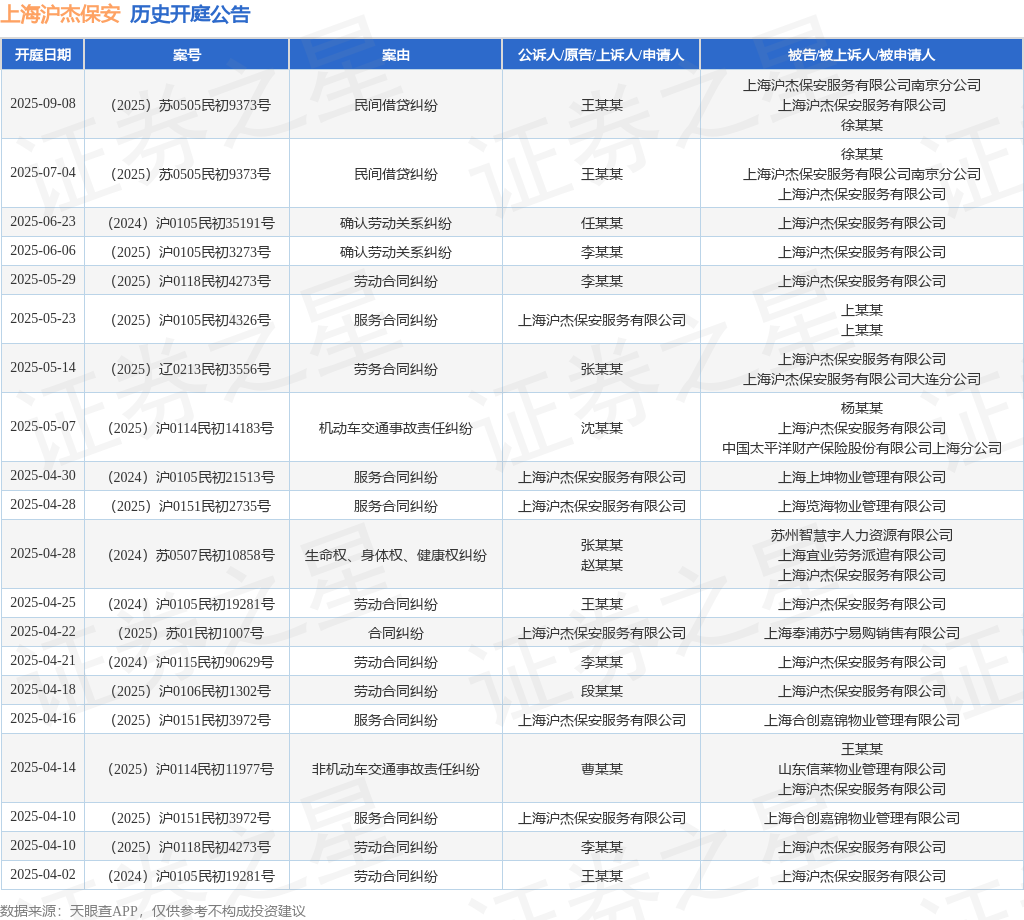Click defendant 苏州智慧宇人力资源有限公司
Viewport: 1024px width, 920px height.
pyautogui.click(x=861, y=535)
